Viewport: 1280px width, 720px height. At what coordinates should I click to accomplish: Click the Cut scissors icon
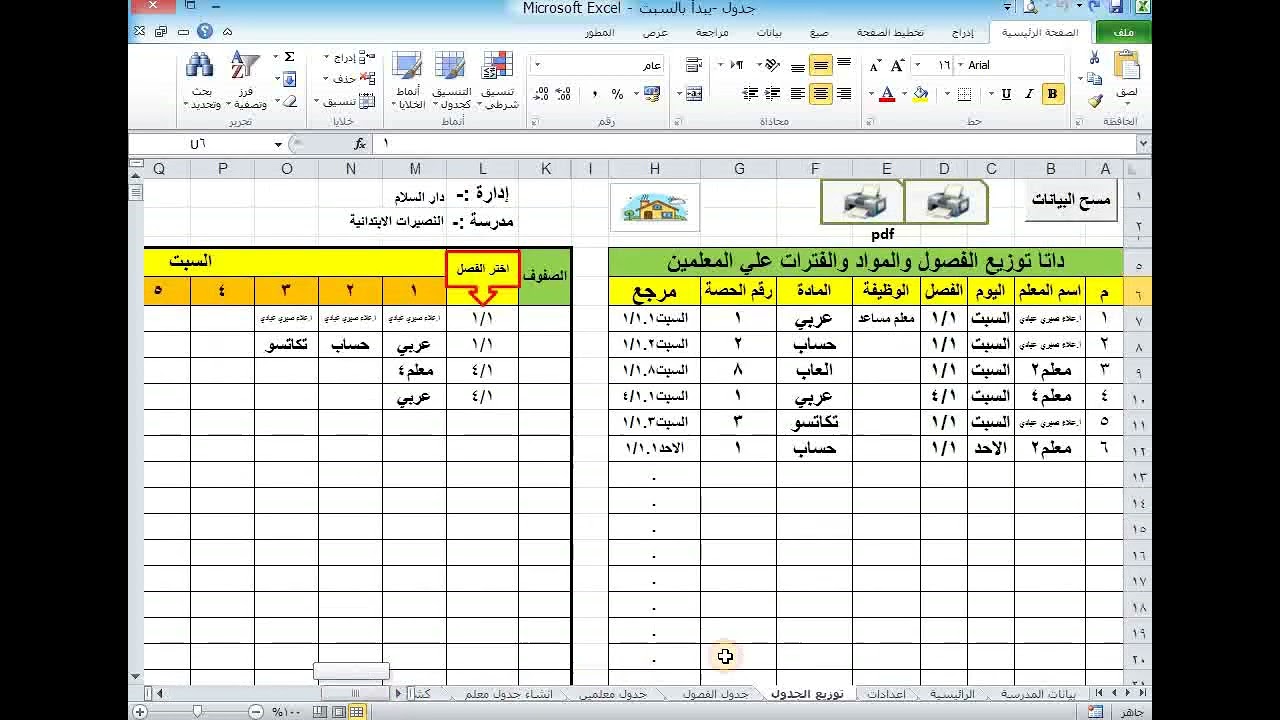(1095, 58)
